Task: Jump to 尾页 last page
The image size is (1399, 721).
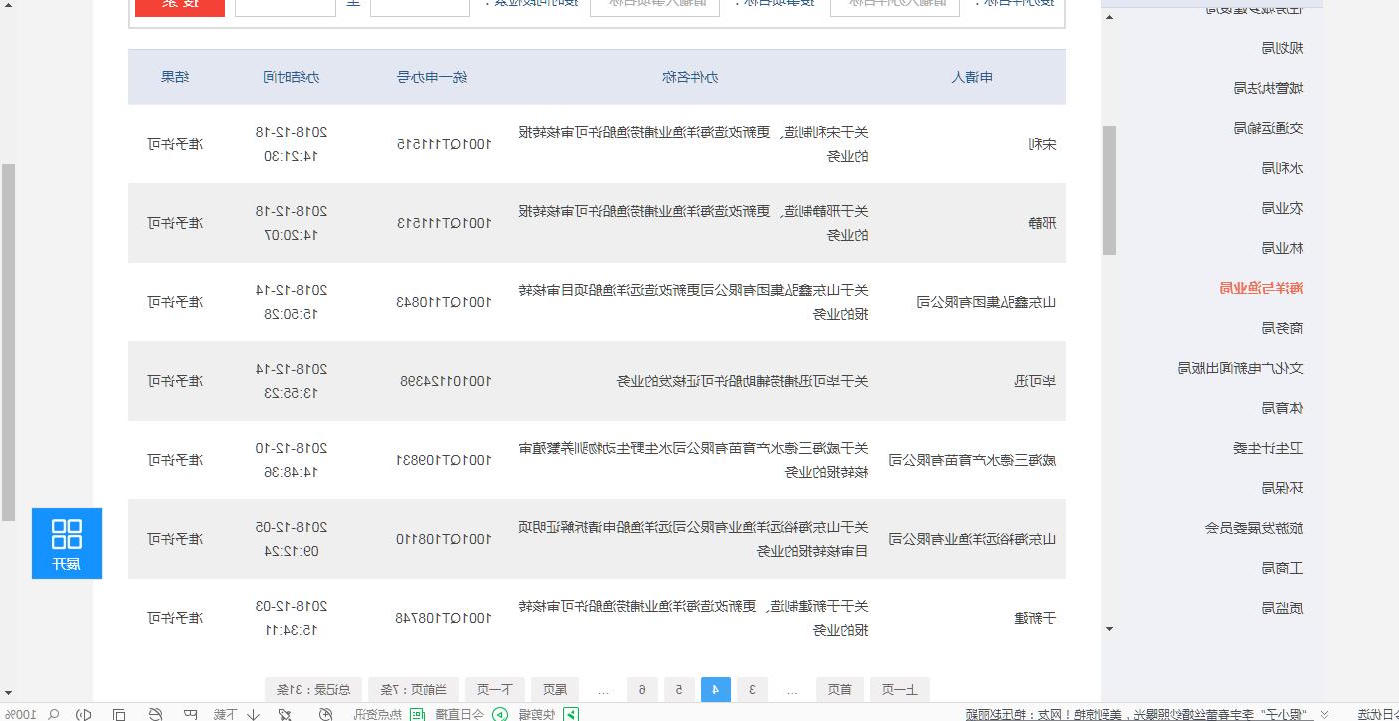Action: coord(554,690)
